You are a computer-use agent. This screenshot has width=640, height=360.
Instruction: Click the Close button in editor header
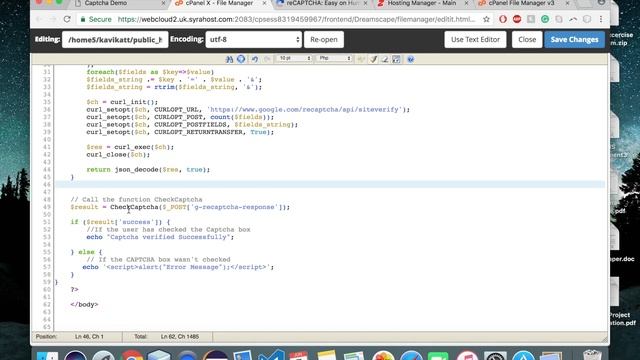pyautogui.click(x=527, y=40)
